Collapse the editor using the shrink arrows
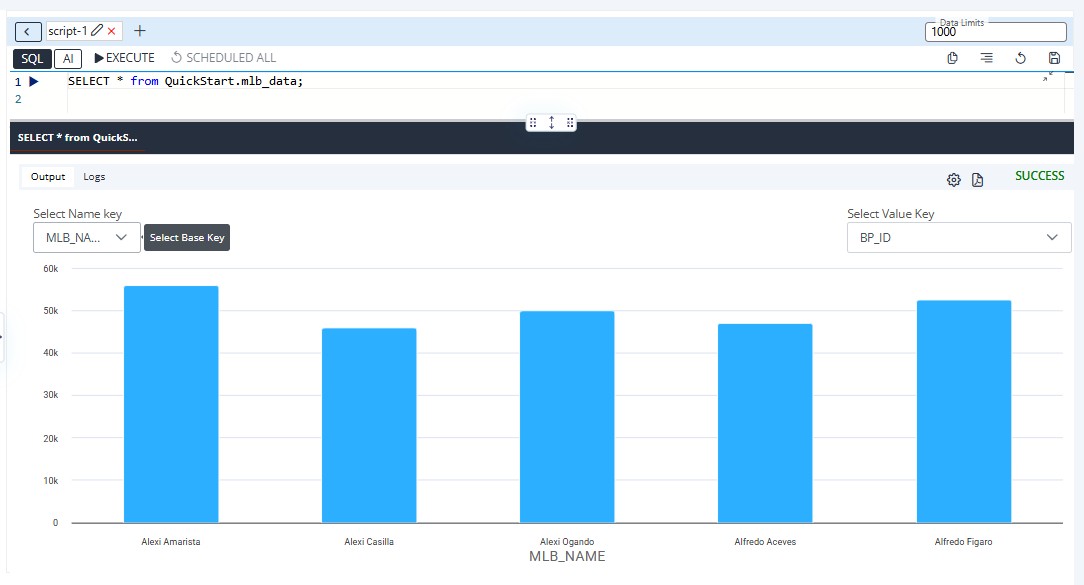This screenshot has width=1084, height=585. (x=1048, y=77)
